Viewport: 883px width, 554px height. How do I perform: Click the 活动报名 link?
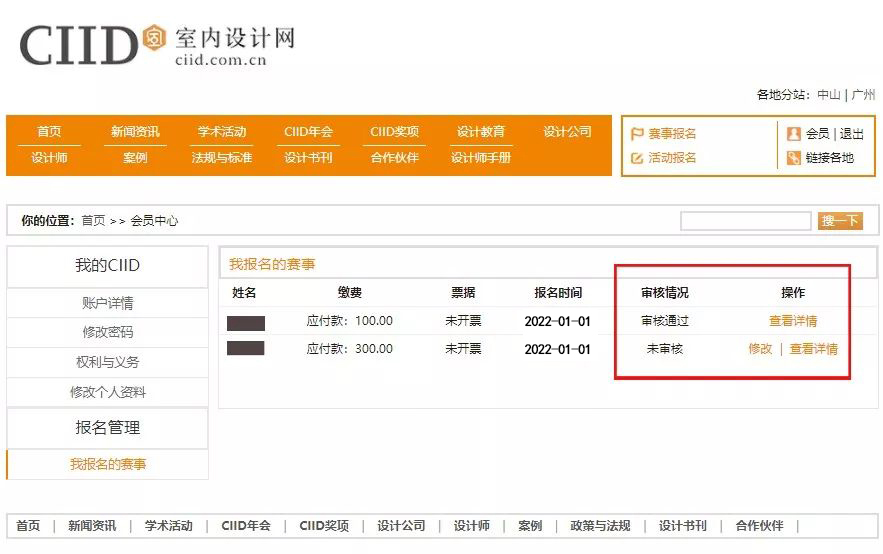672,158
